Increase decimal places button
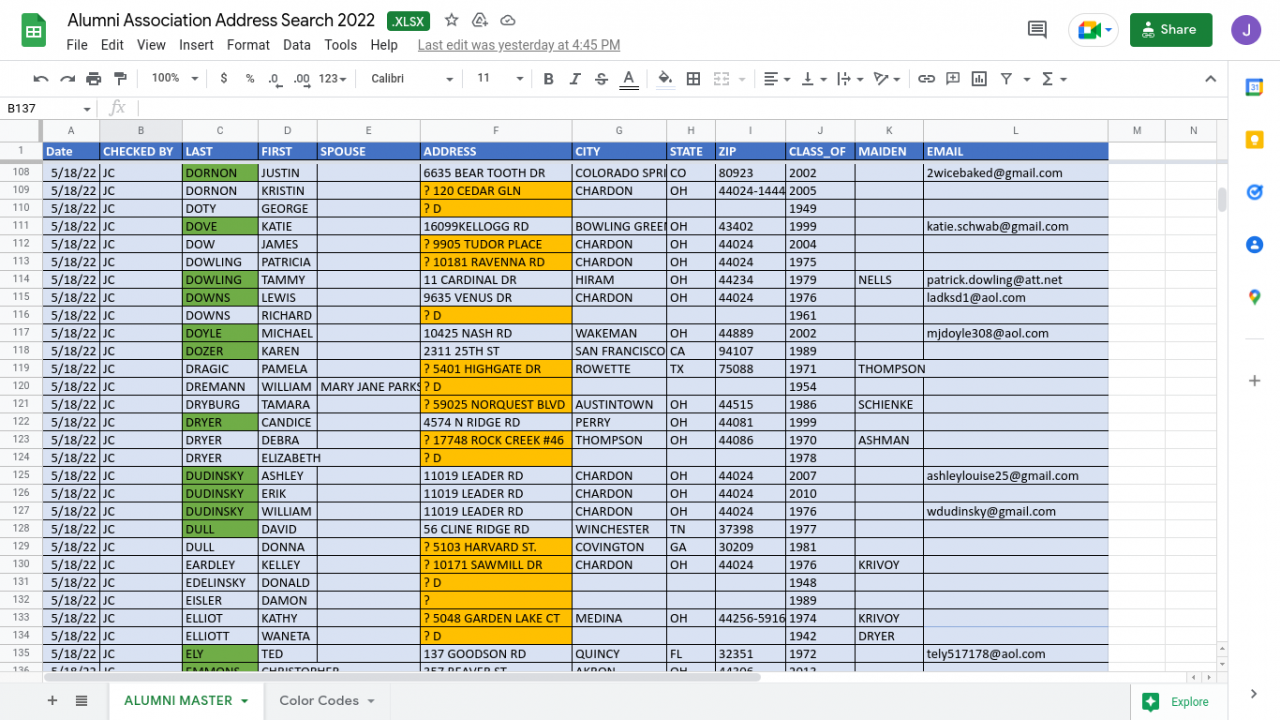The width and height of the screenshot is (1280, 720). tap(302, 79)
